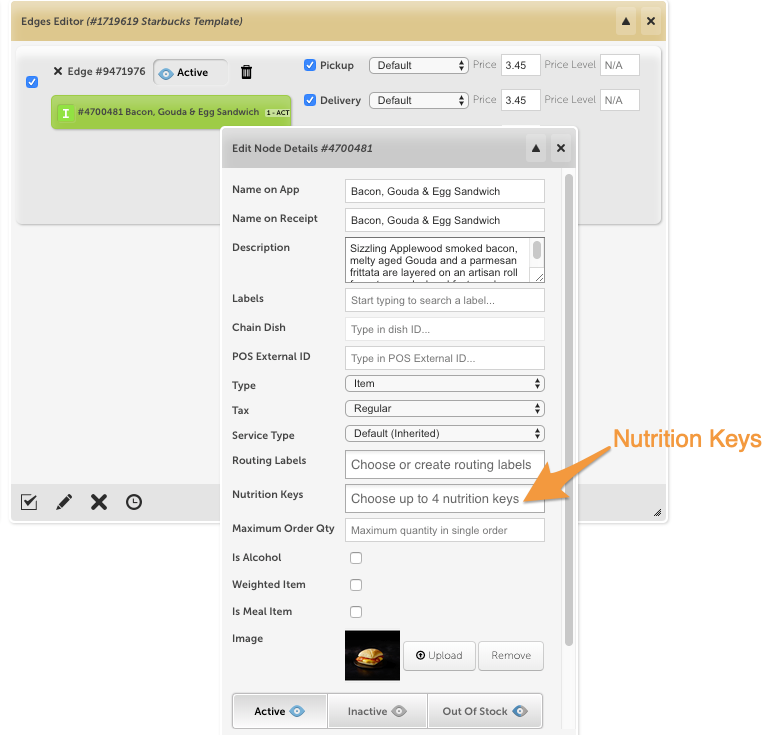Click the Nutrition Keys input field

[445, 499]
